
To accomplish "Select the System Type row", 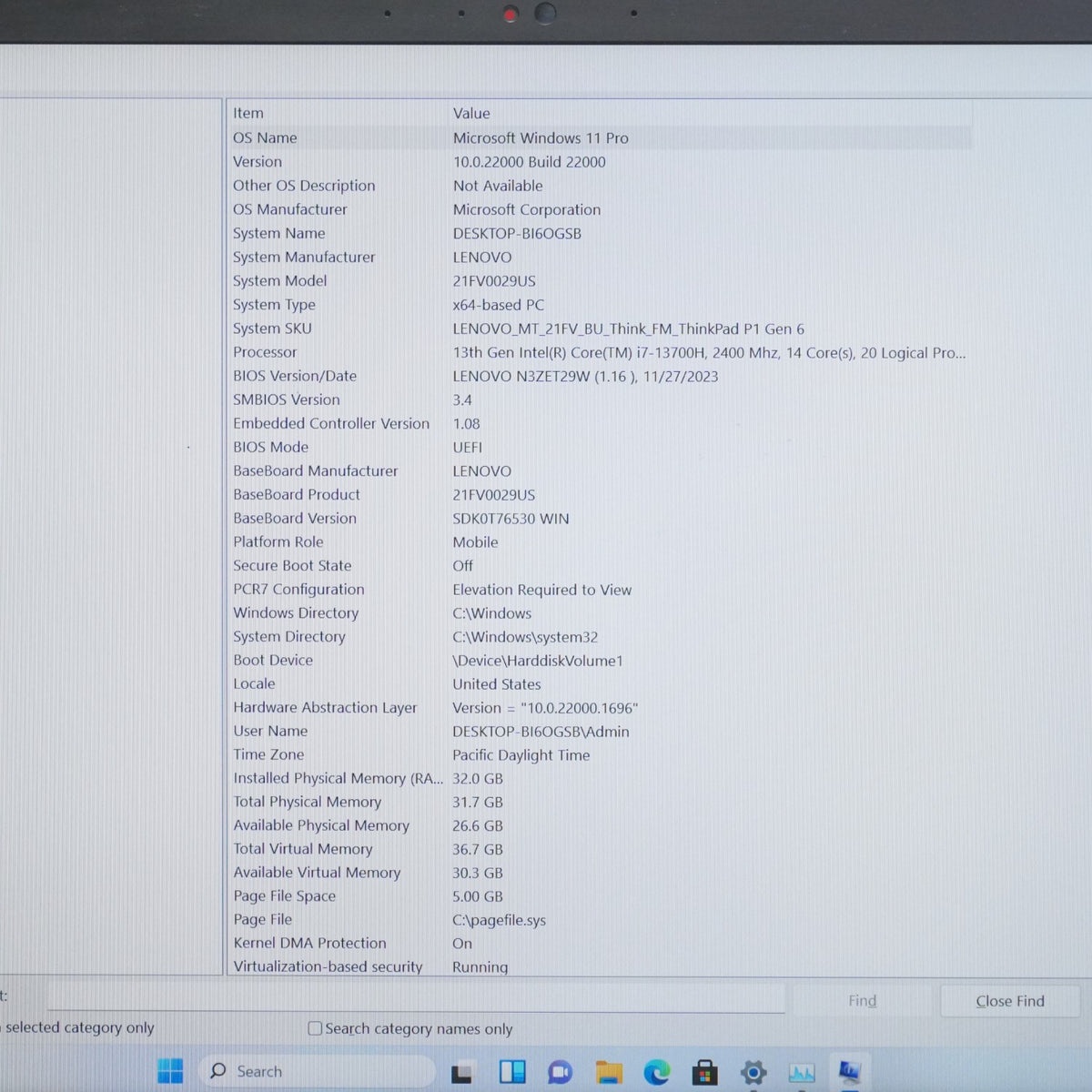I will pyautogui.click(x=601, y=304).
